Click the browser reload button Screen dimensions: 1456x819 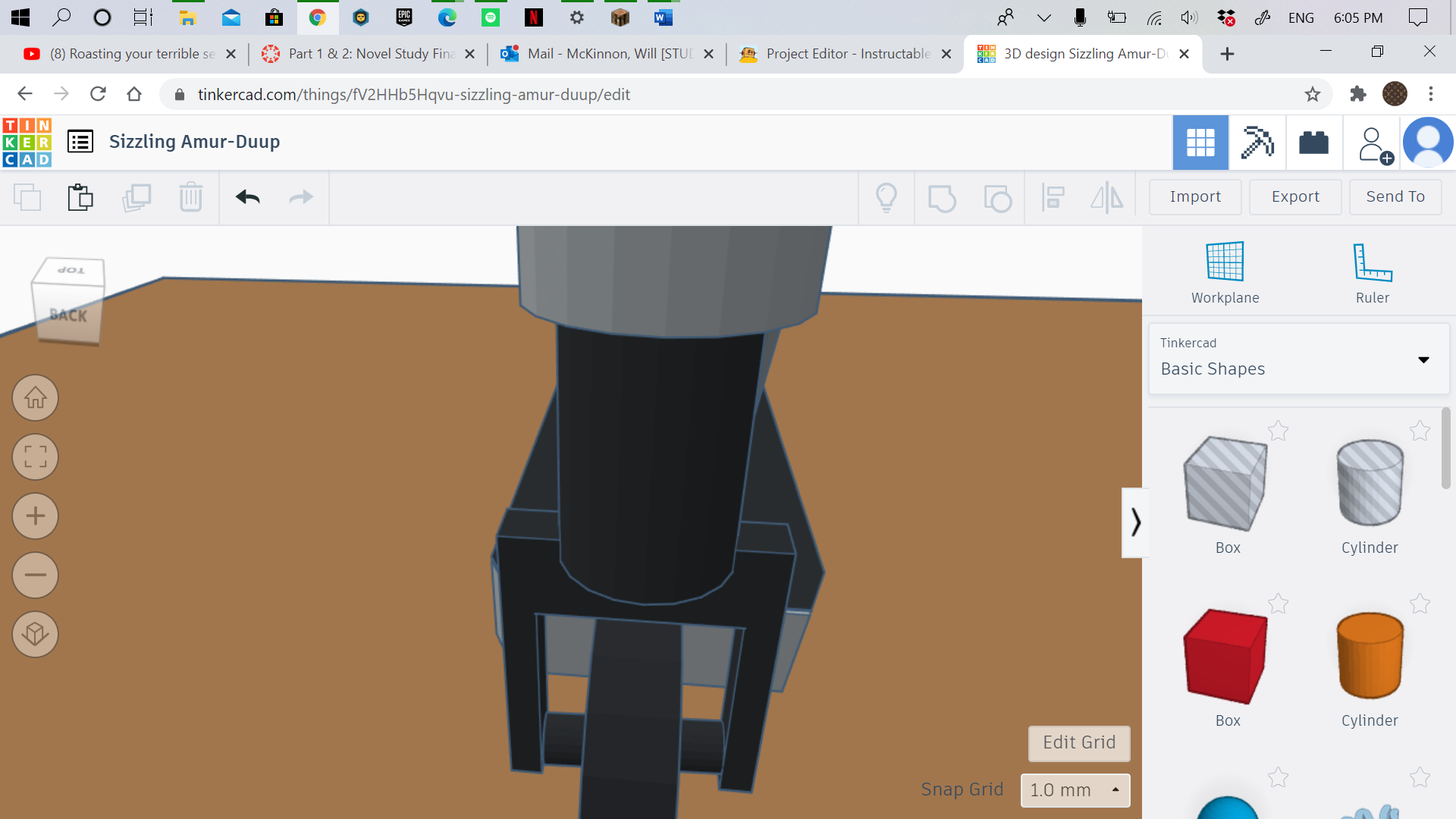[98, 94]
